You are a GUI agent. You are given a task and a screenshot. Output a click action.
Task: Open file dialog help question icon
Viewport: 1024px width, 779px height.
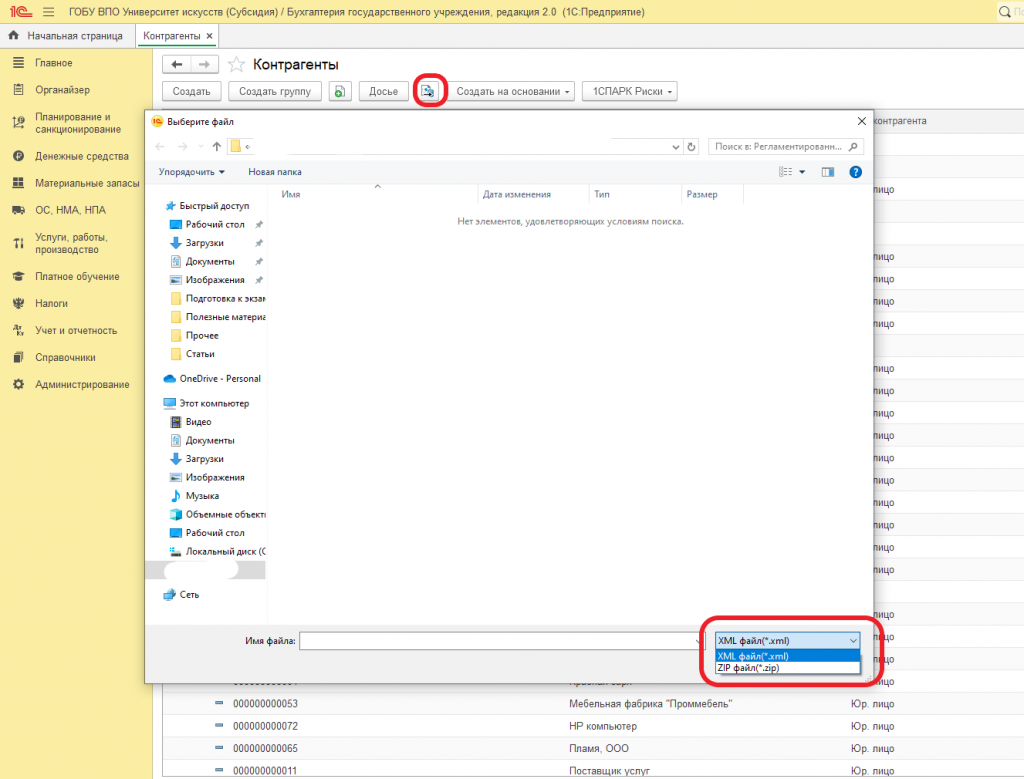pos(856,172)
